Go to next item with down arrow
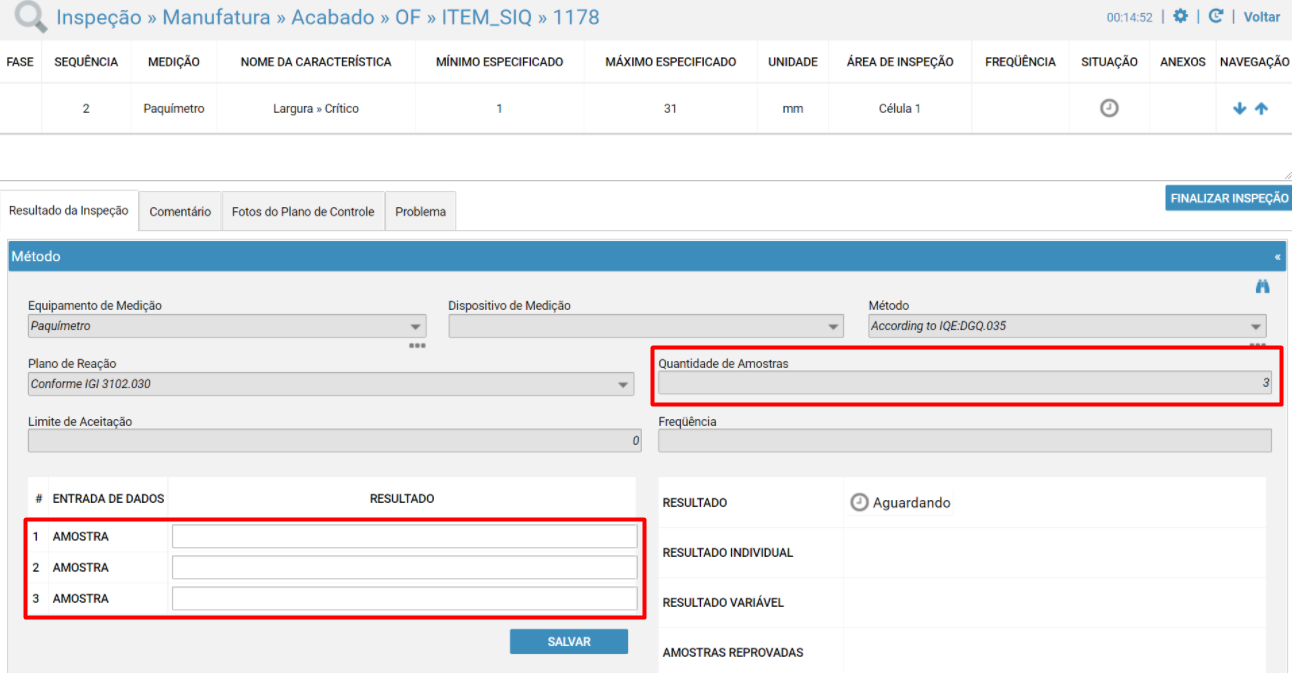This screenshot has height=673, width=1292. [1240, 109]
